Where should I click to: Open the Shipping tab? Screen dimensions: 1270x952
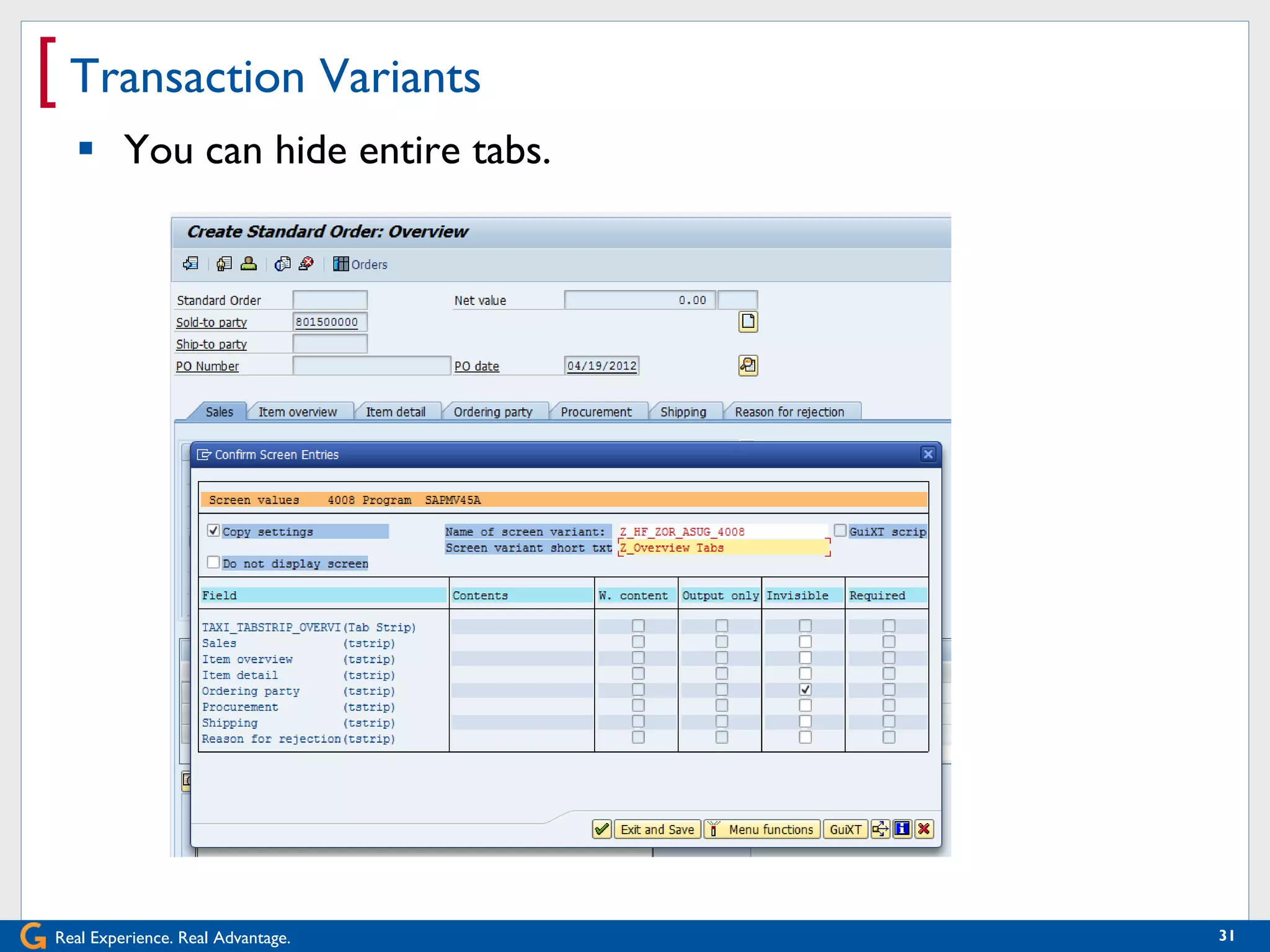coord(683,412)
